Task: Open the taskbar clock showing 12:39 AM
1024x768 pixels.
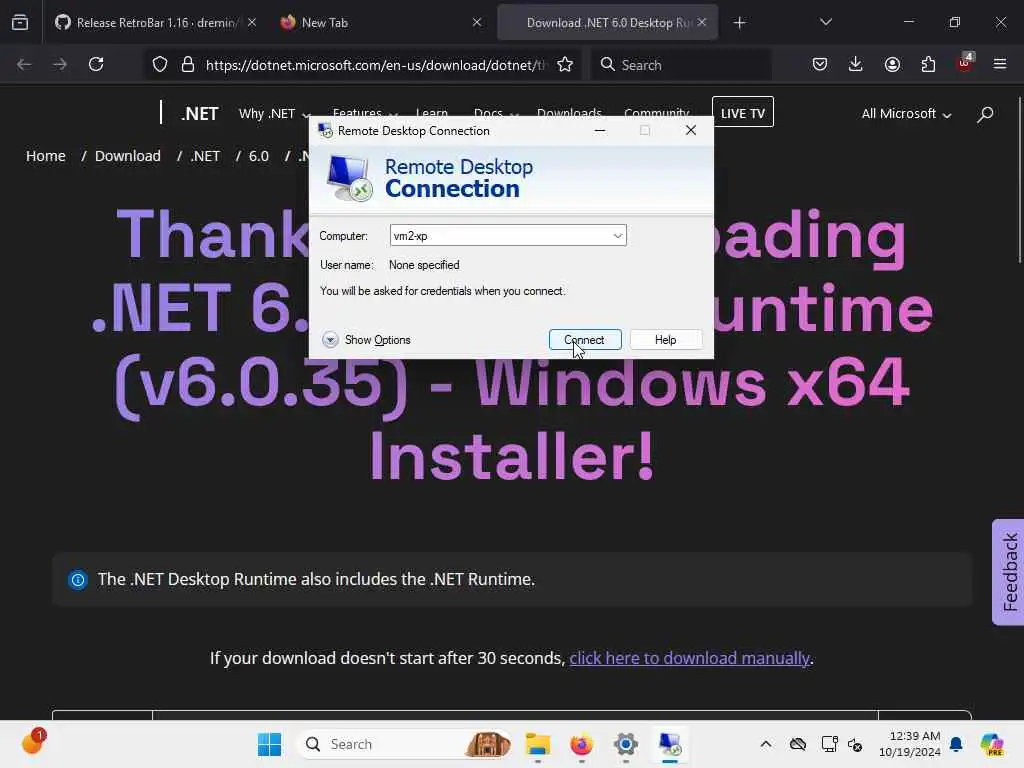Action: [909, 744]
